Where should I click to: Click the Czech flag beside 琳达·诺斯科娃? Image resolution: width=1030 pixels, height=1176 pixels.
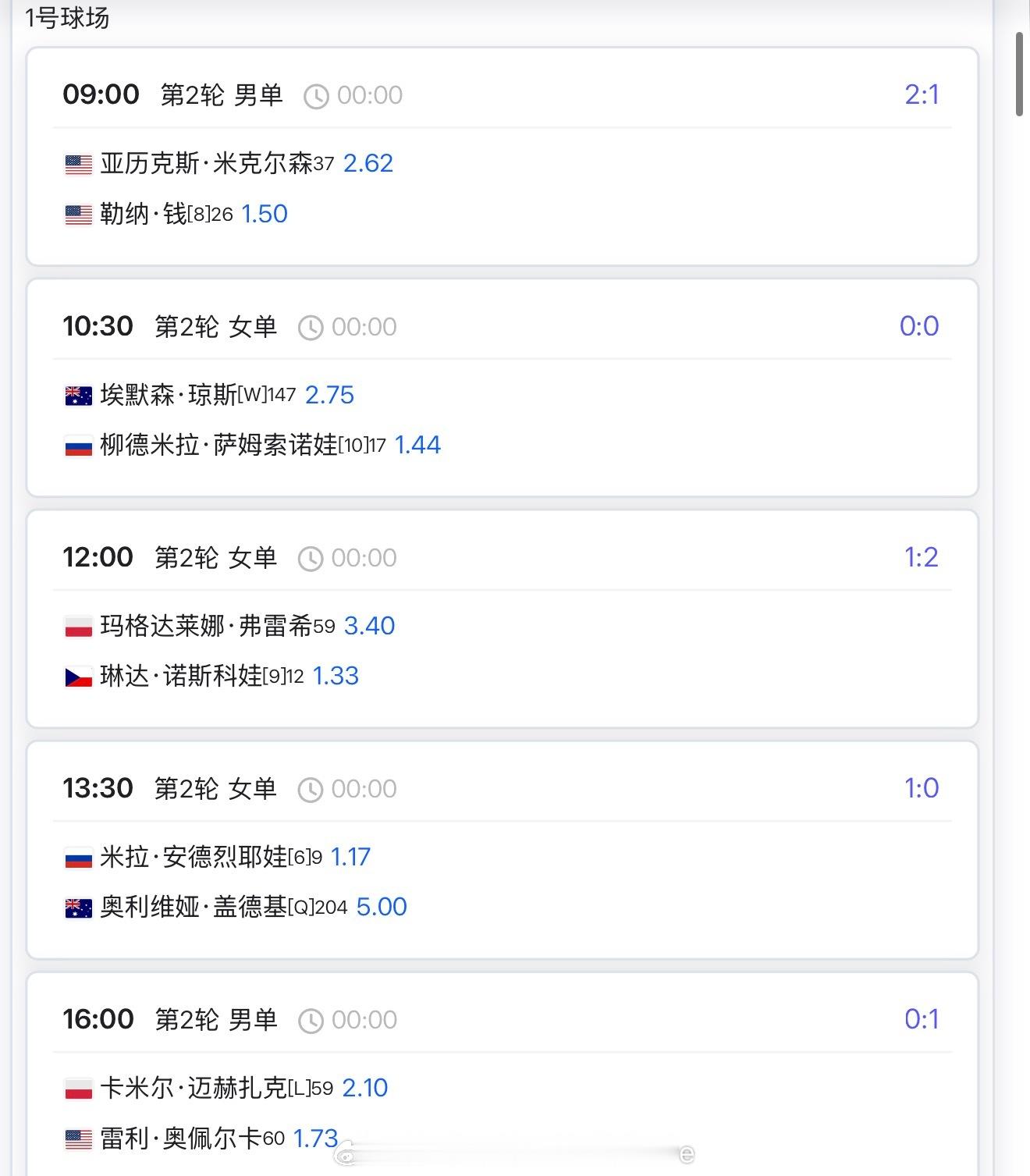(x=78, y=677)
